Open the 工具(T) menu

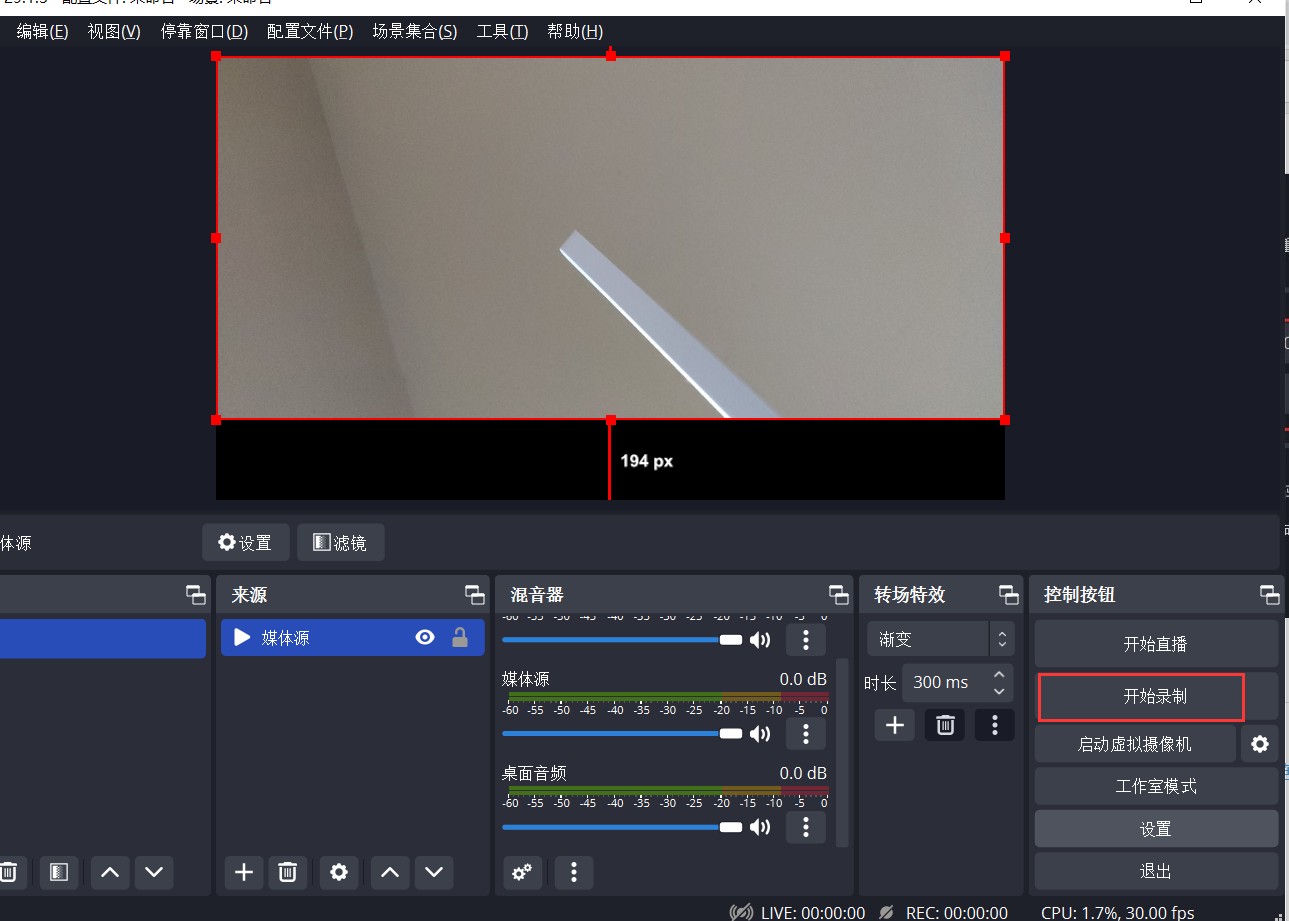502,31
